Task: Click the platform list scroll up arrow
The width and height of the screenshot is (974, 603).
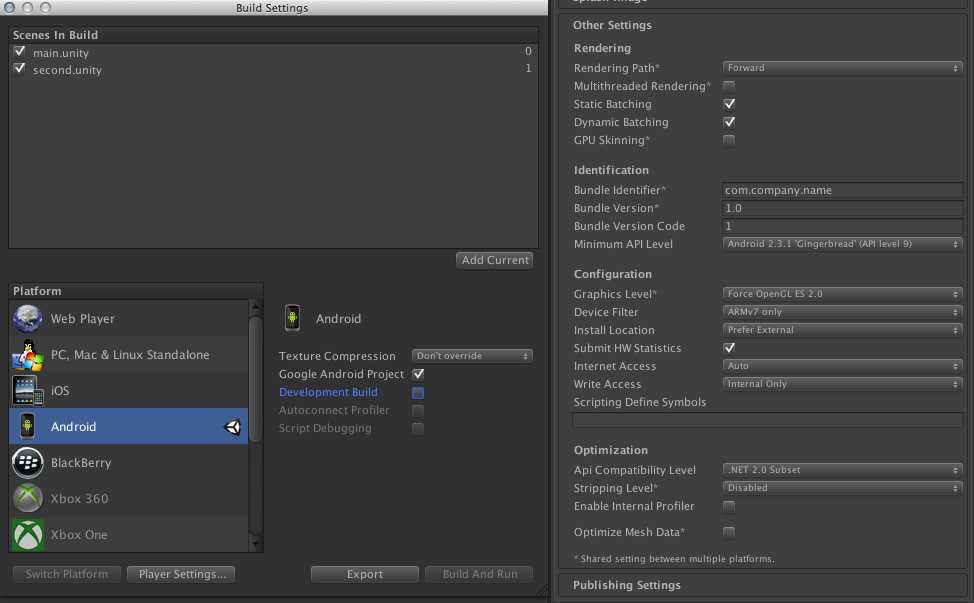Action: click(x=255, y=307)
